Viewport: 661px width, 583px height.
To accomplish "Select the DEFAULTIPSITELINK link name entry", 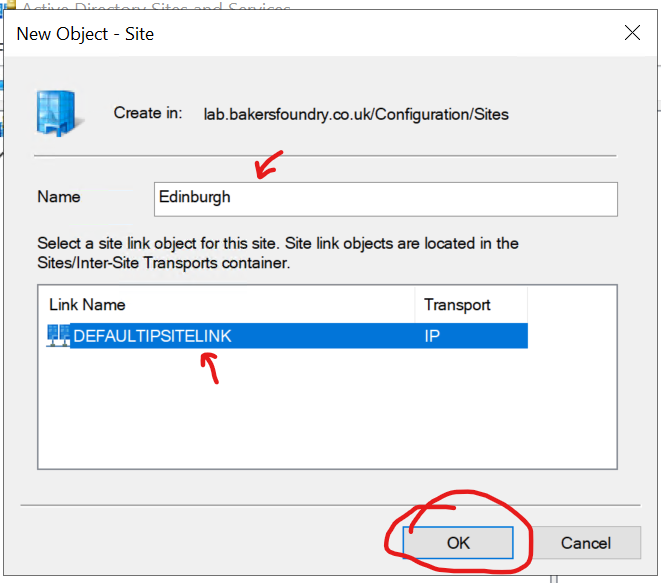I will pyautogui.click(x=152, y=336).
